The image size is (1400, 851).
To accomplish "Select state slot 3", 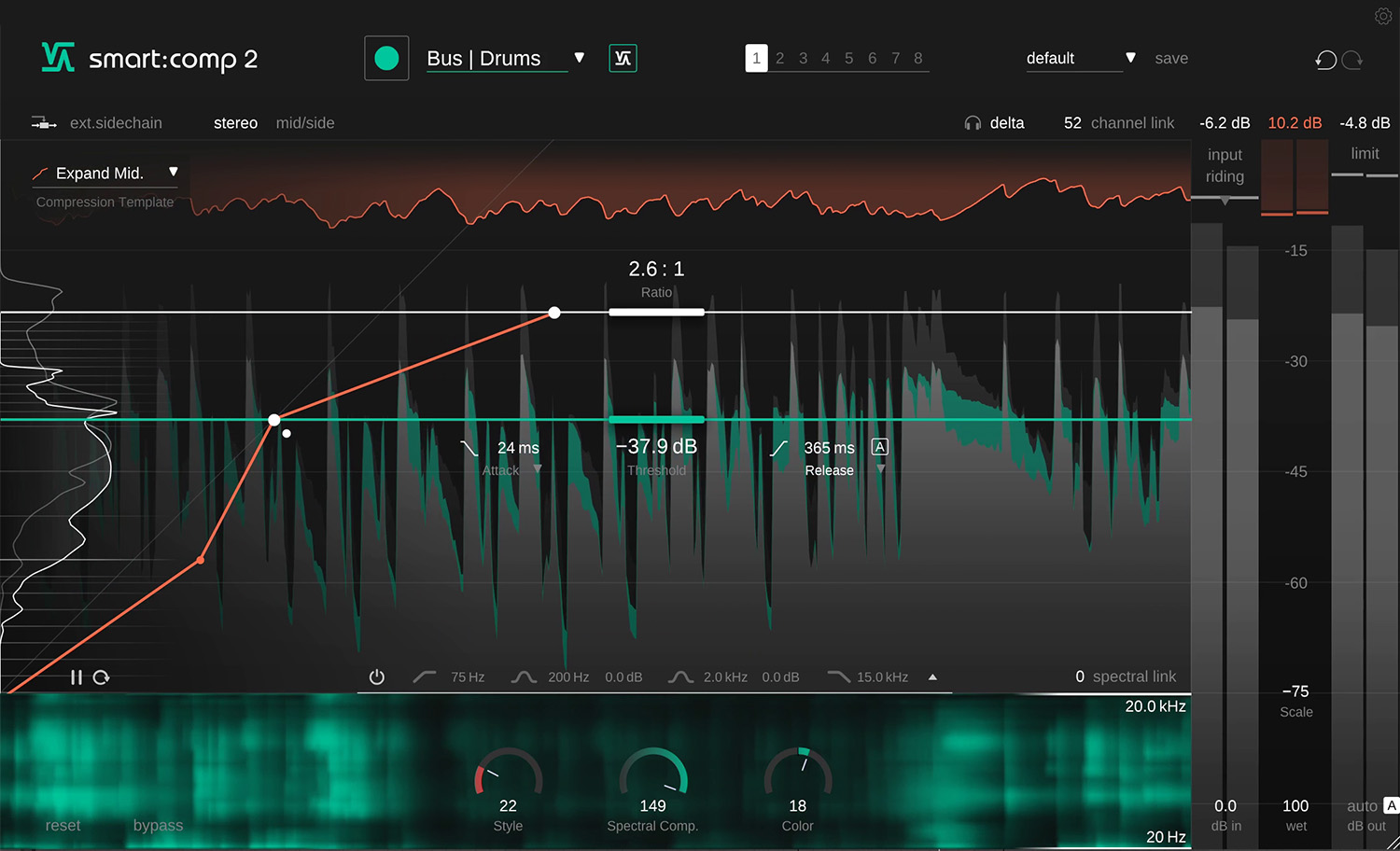I will tap(803, 58).
